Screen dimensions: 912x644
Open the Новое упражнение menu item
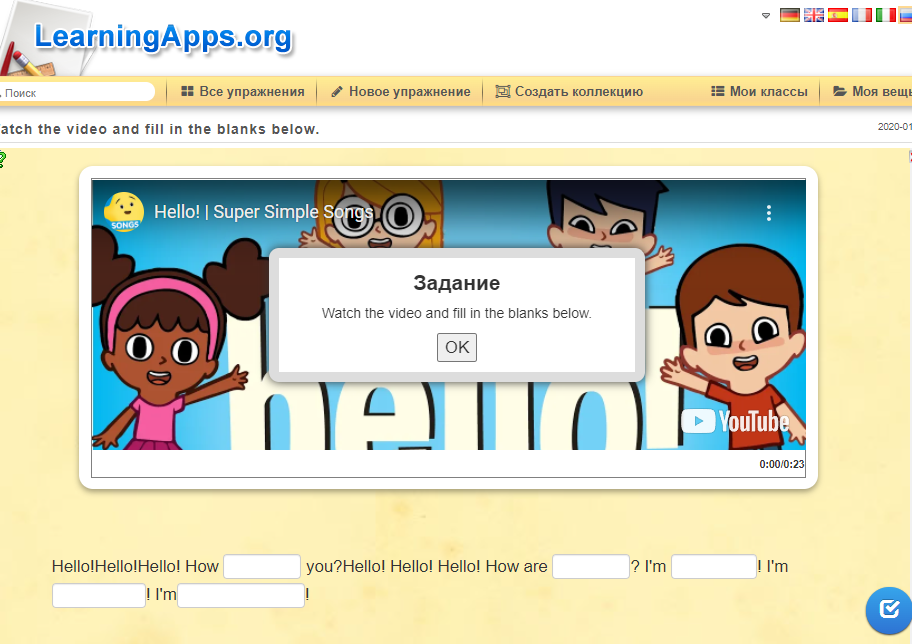401,91
